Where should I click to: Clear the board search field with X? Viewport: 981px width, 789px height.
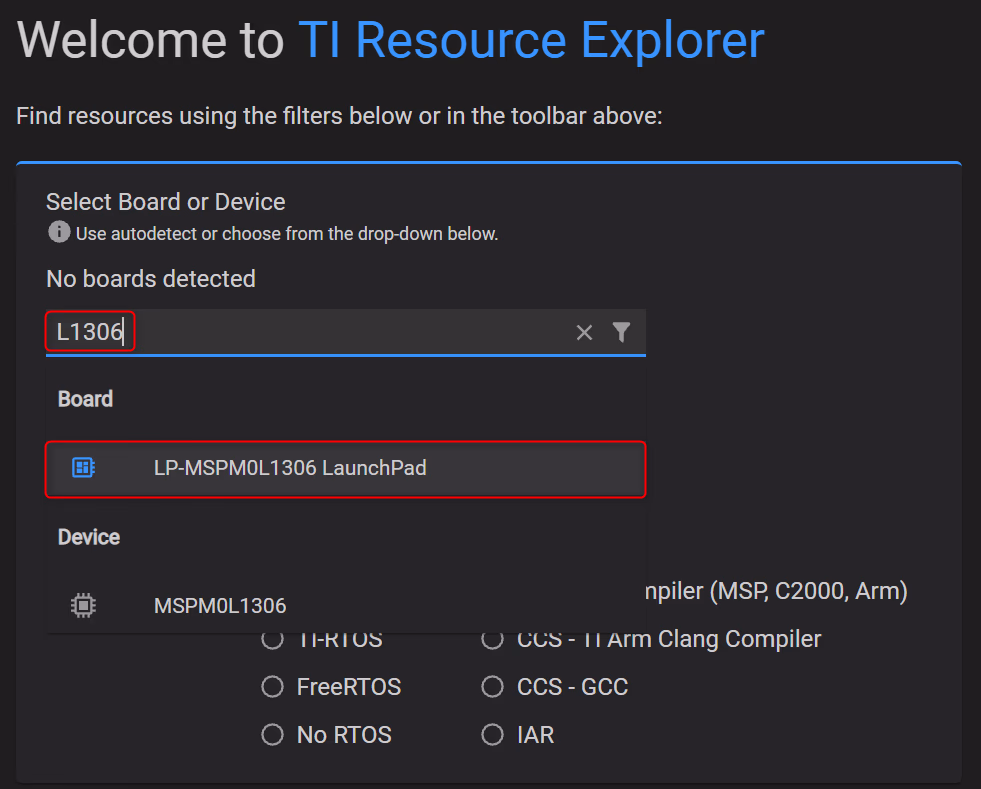(585, 333)
